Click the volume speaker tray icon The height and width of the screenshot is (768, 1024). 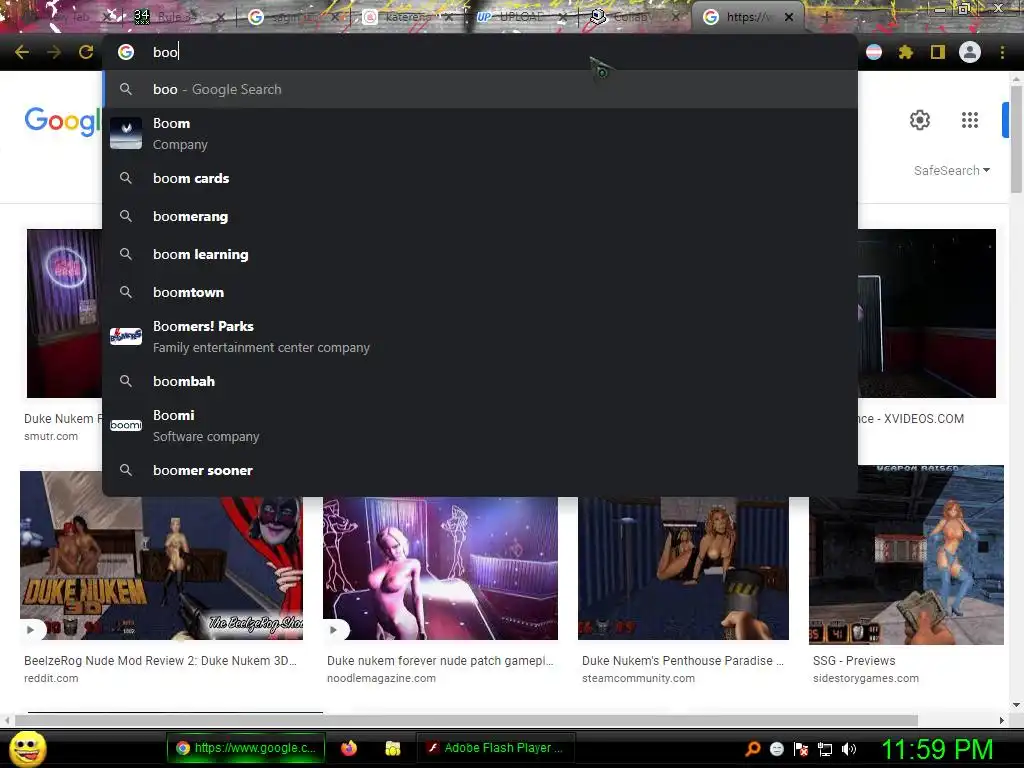pos(849,748)
